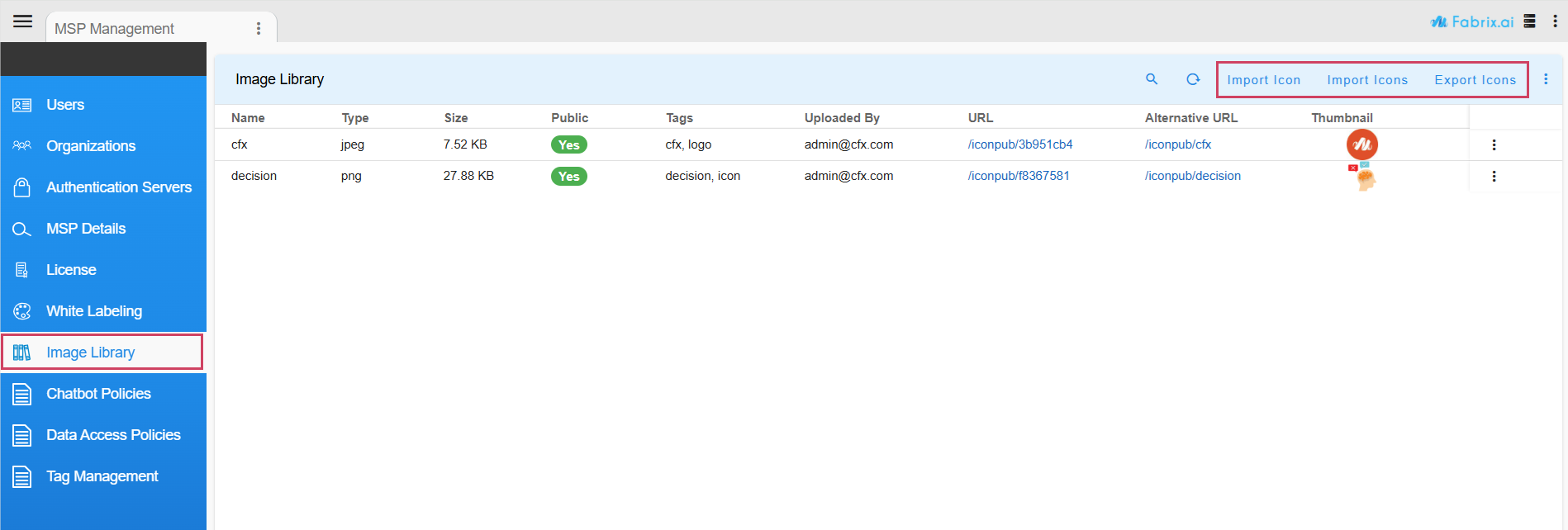The width and height of the screenshot is (1568, 530).
Task: Sort the table by Name column header
Action: click(248, 118)
